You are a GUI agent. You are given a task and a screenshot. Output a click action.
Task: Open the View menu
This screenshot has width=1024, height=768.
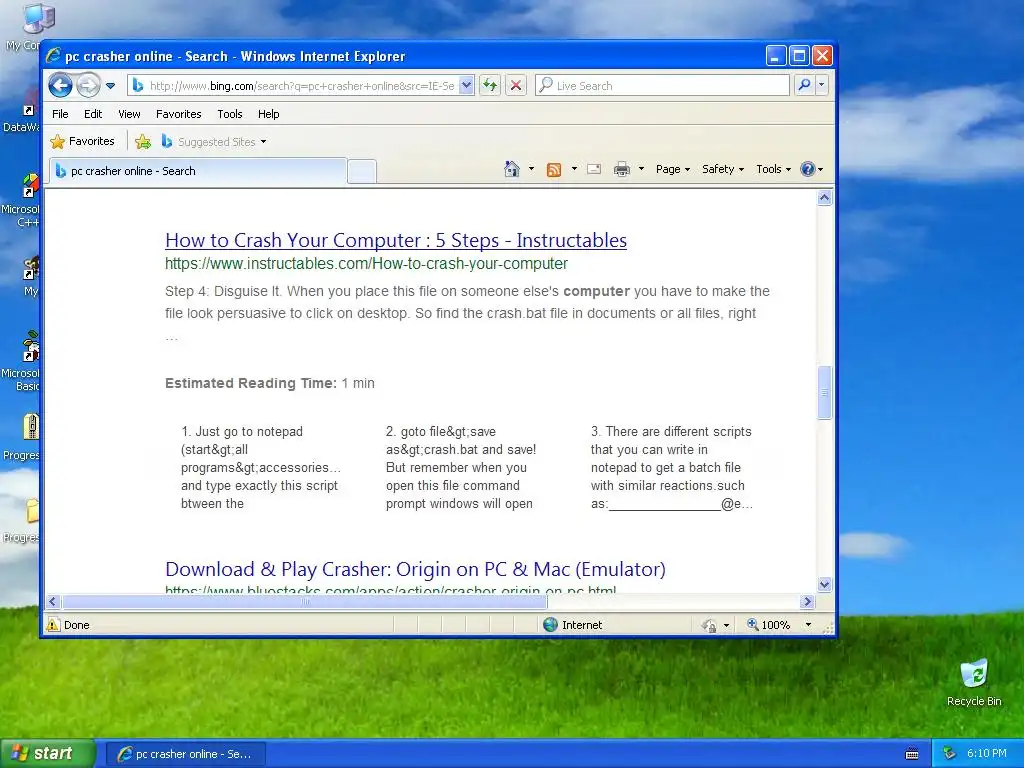click(129, 114)
